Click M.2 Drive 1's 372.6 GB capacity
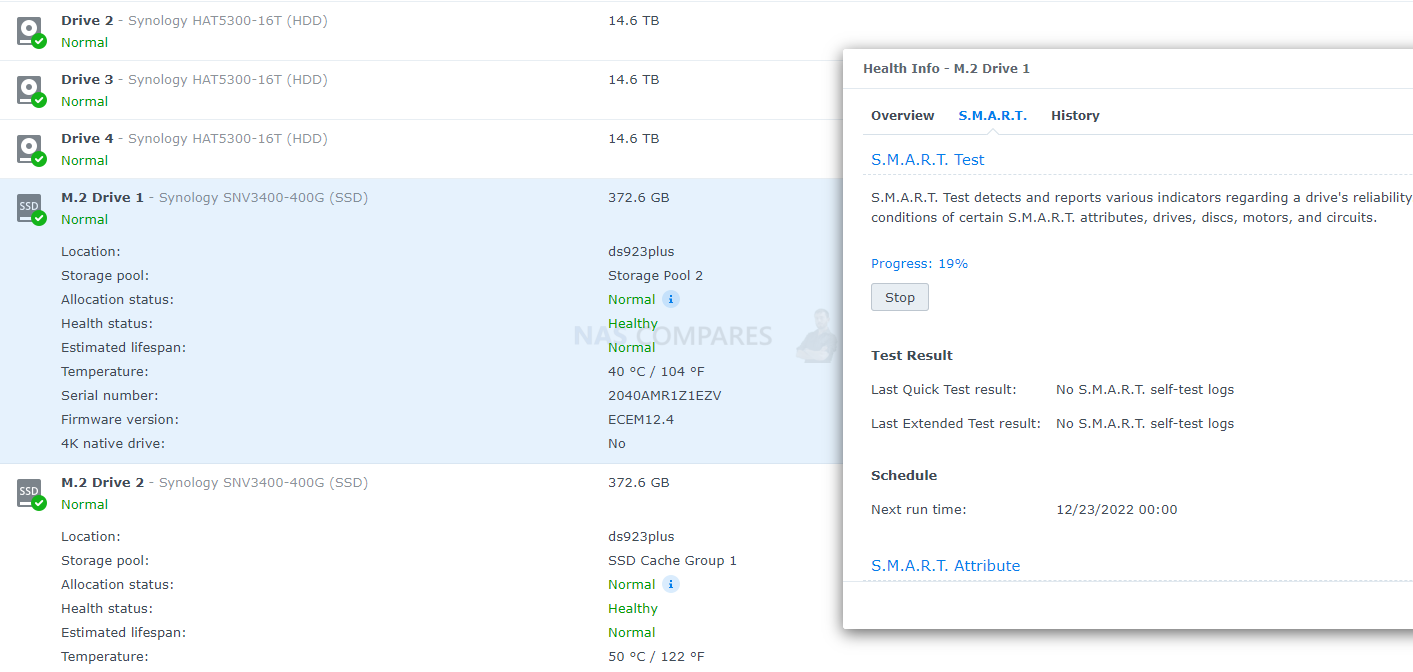The image size is (1413, 672). coord(639,198)
